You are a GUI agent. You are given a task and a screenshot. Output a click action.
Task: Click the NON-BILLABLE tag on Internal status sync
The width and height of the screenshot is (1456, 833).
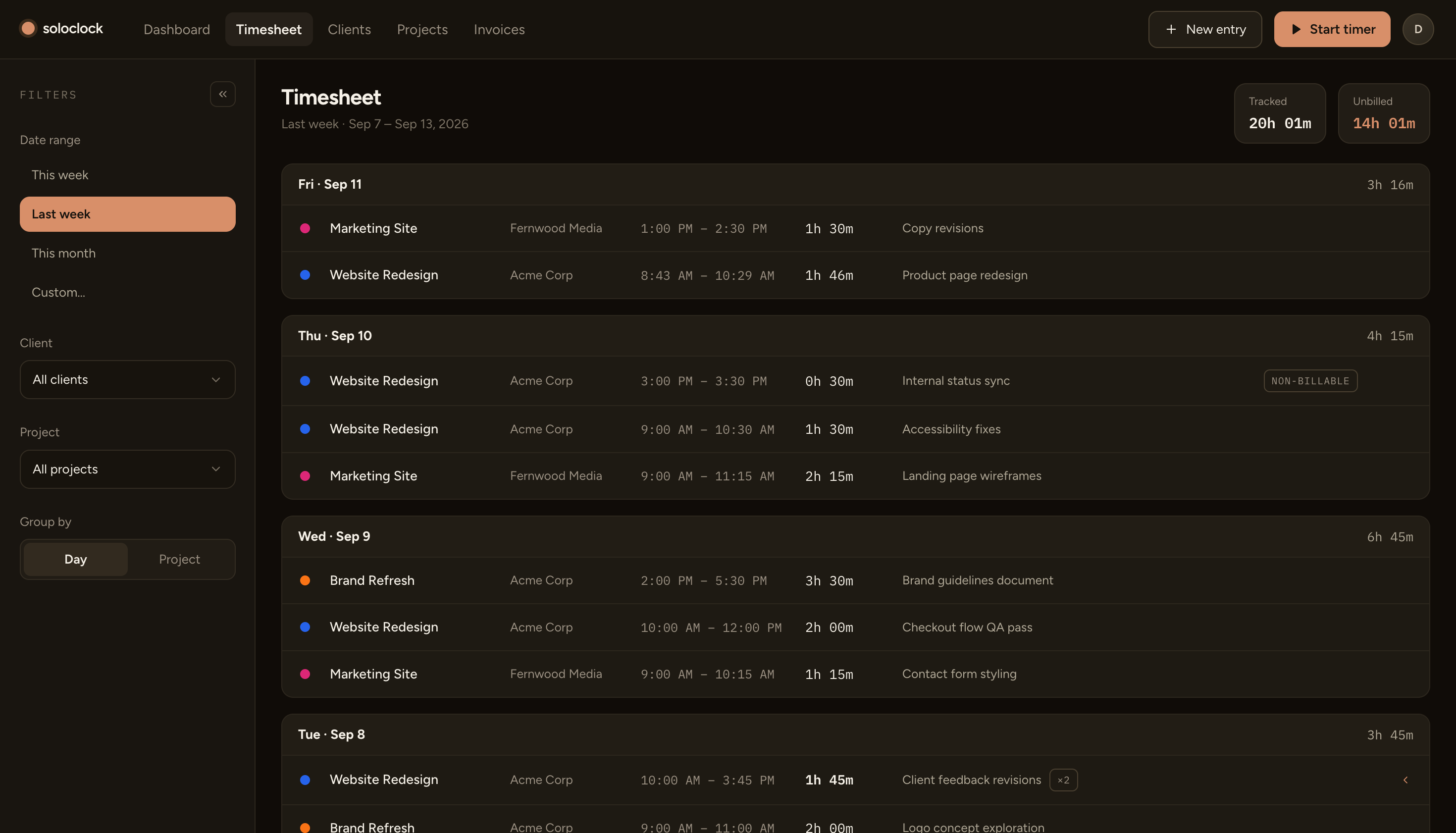pyautogui.click(x=1310, y=381)
